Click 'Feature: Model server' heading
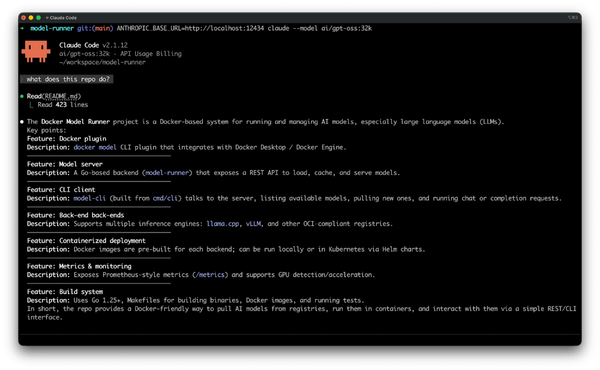The image size is (600, 370). pyautogui.click(x=65, y=165)
